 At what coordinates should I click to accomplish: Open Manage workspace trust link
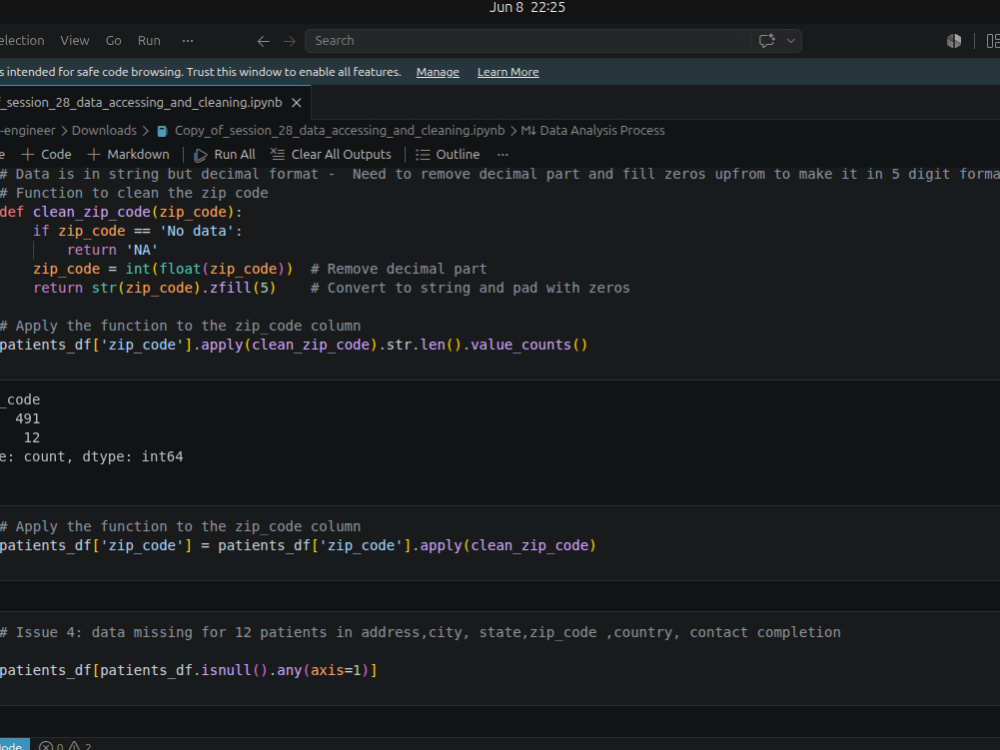coord(438,72)
